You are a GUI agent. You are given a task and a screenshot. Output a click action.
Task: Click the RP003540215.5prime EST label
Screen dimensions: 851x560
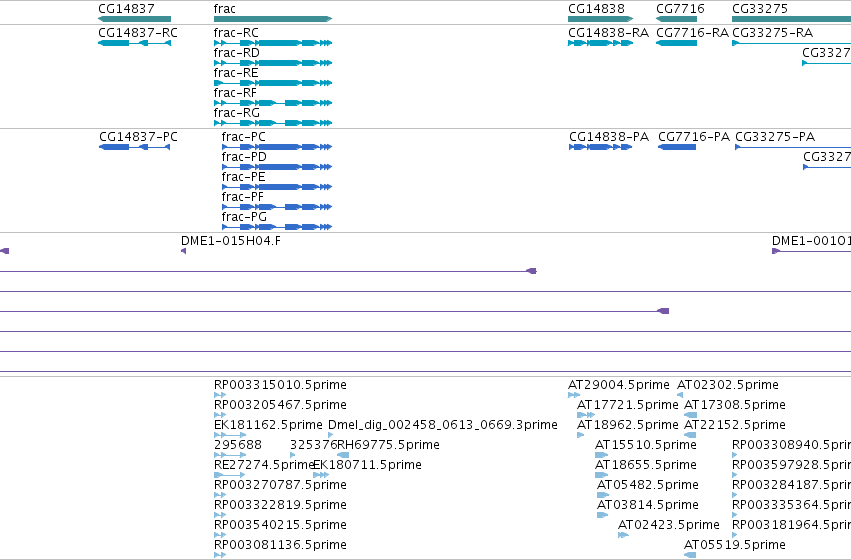(280, 525)
